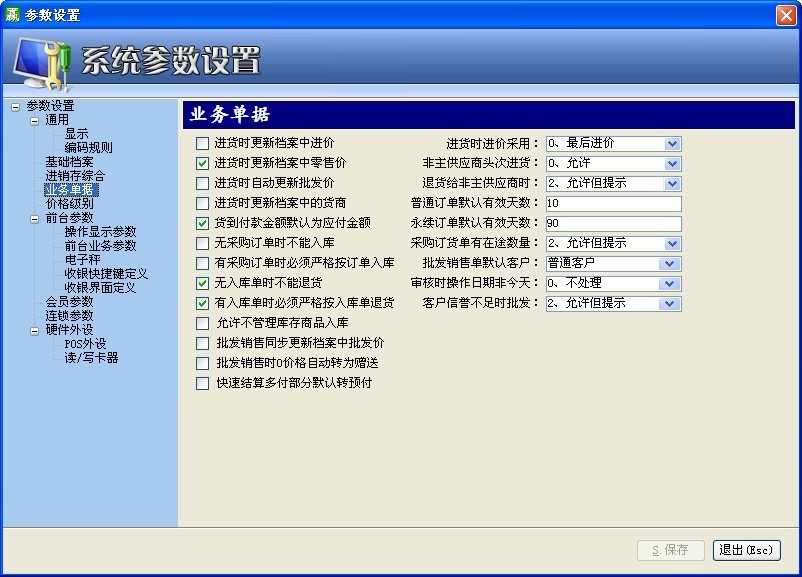Viewport: 802px width, 577px height.
Task: Click 永续订单默认有效天数 field showing 90
Action: point(613,224)
